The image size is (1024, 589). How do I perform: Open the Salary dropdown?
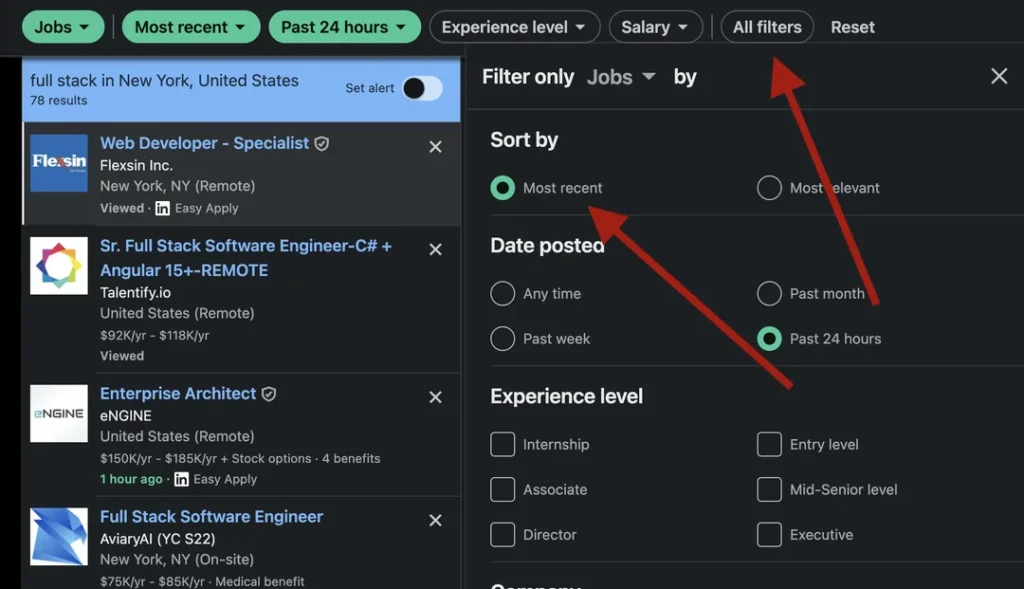coord(655,27)
